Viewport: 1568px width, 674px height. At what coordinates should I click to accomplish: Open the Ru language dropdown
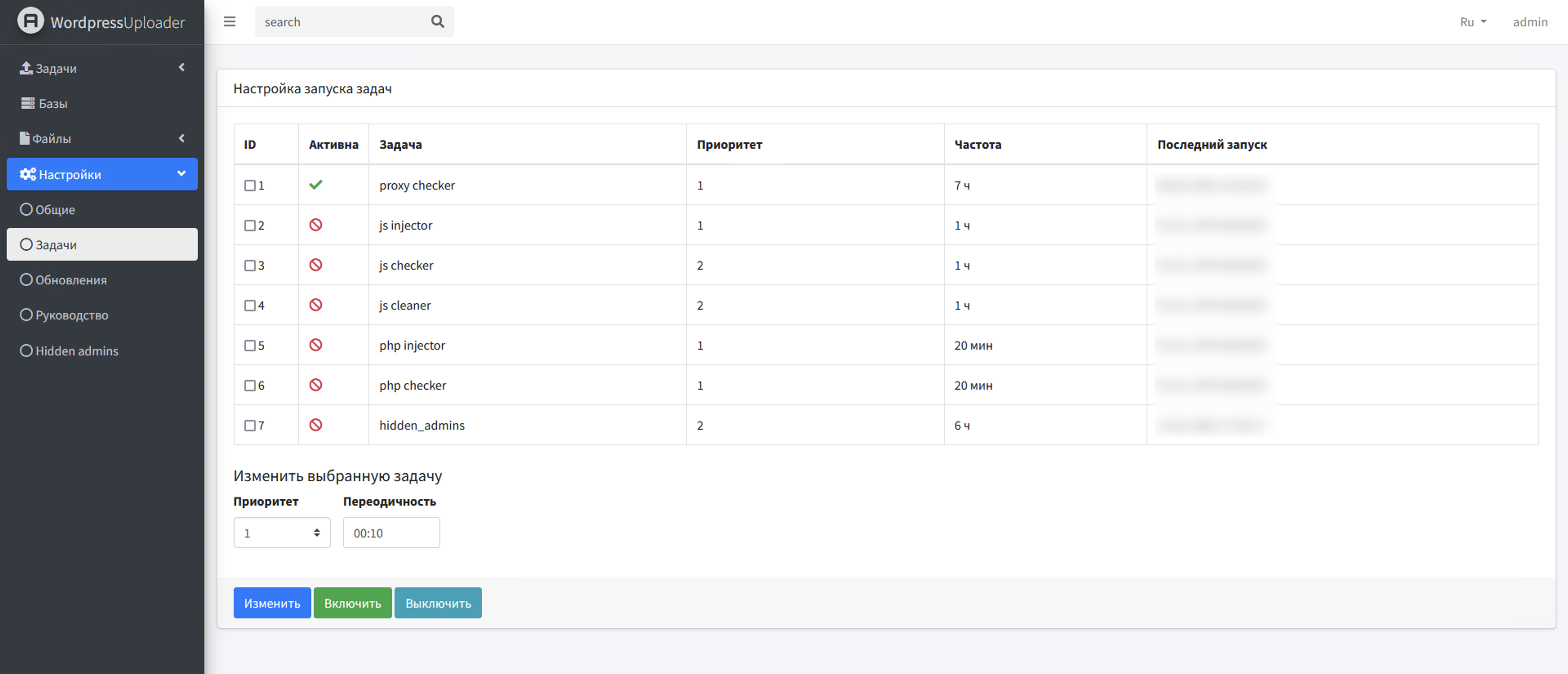[x=1472, y=22]
